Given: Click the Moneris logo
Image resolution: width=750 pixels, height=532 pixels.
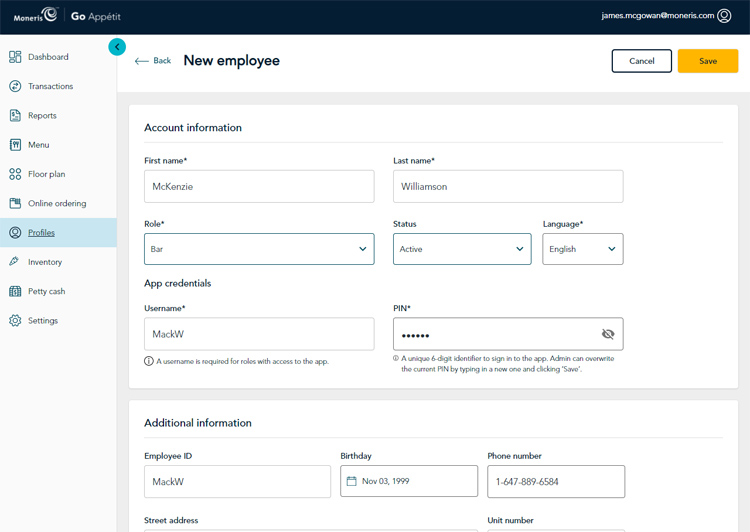Looking at the screenshot, I should (35, 15).
